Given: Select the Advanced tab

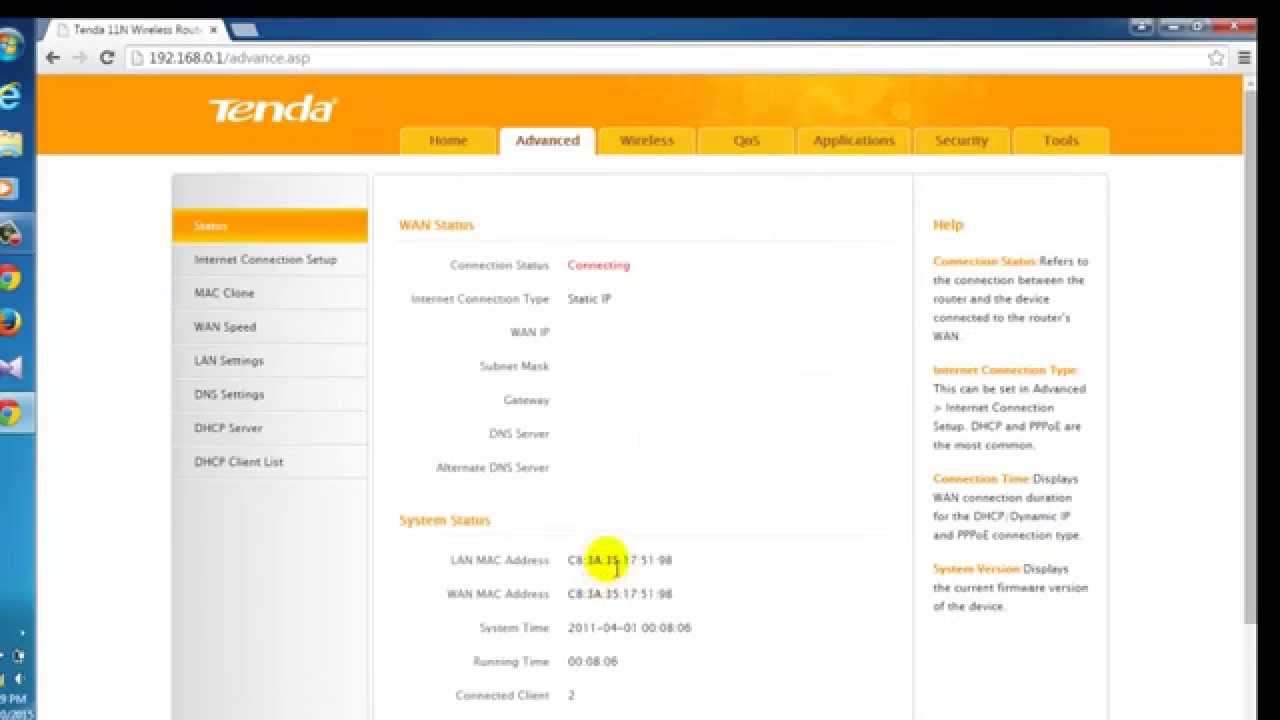Looking at the screenshot, I should [x=547, y=141].
